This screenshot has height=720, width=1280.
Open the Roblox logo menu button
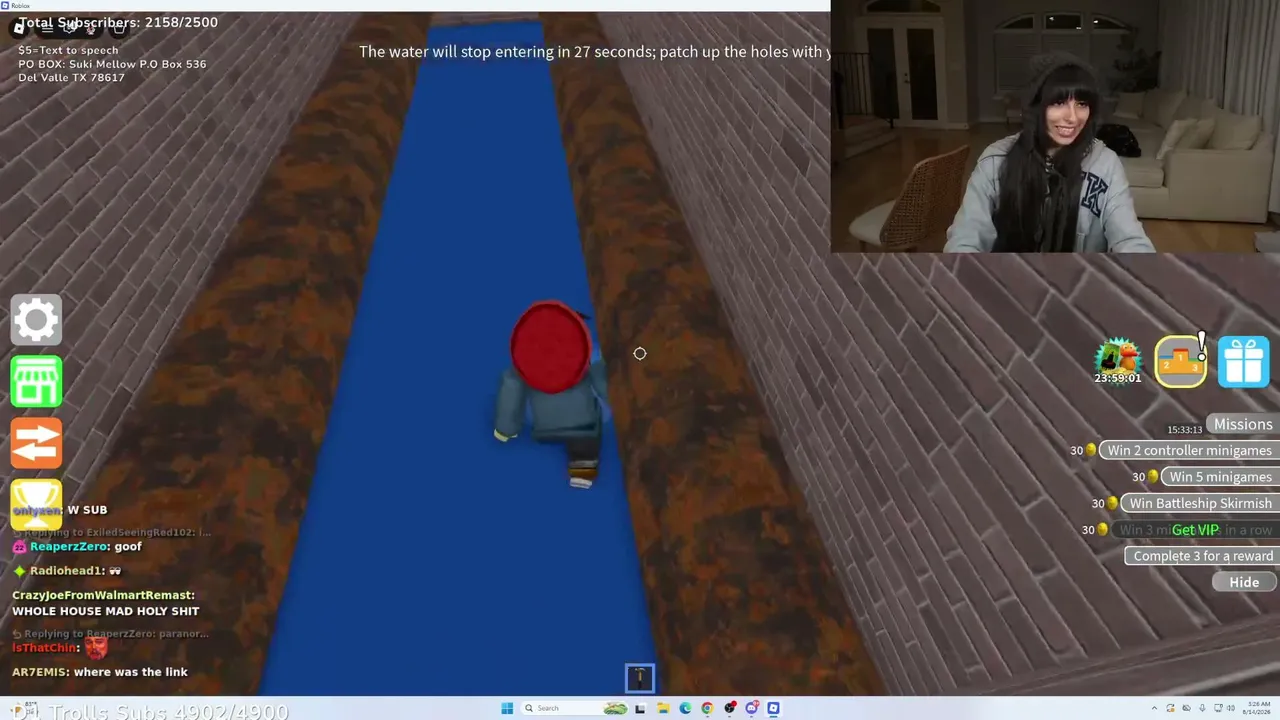point(19,28)
